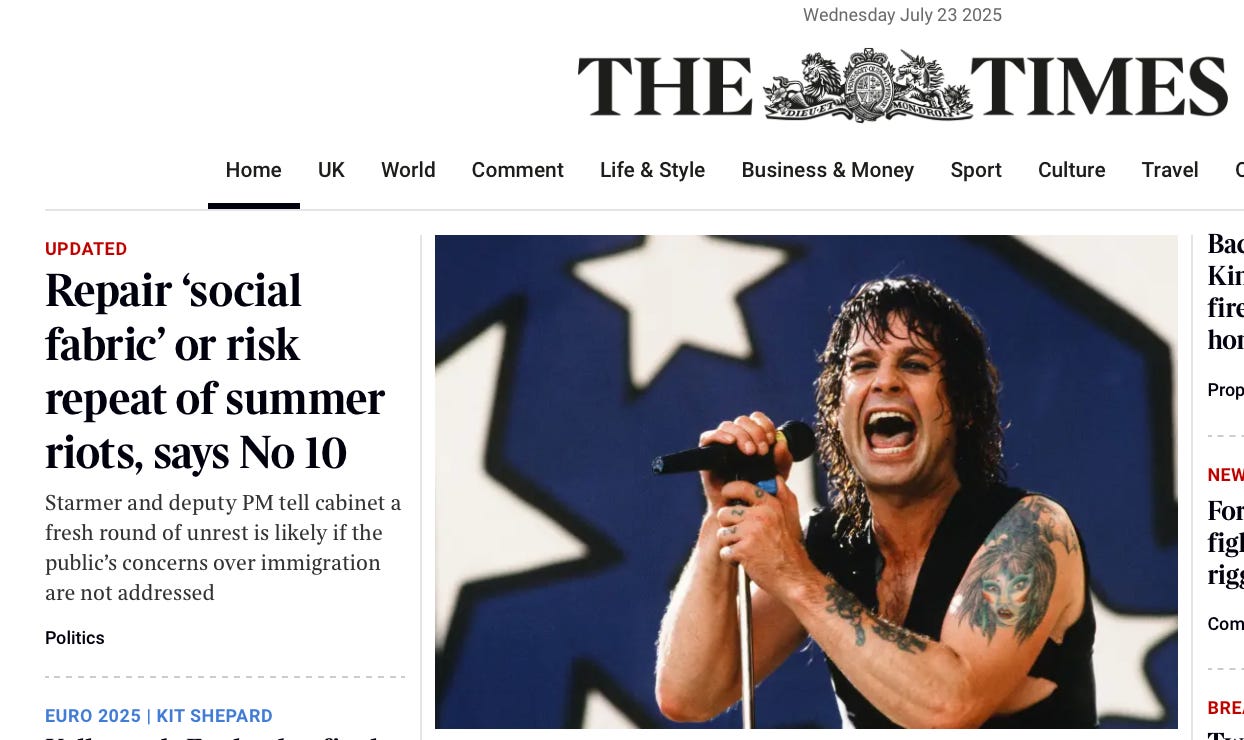Open the singer with microphone photo
The height and width of the screenshot is (740, 1244).
(x=806, y=481)
